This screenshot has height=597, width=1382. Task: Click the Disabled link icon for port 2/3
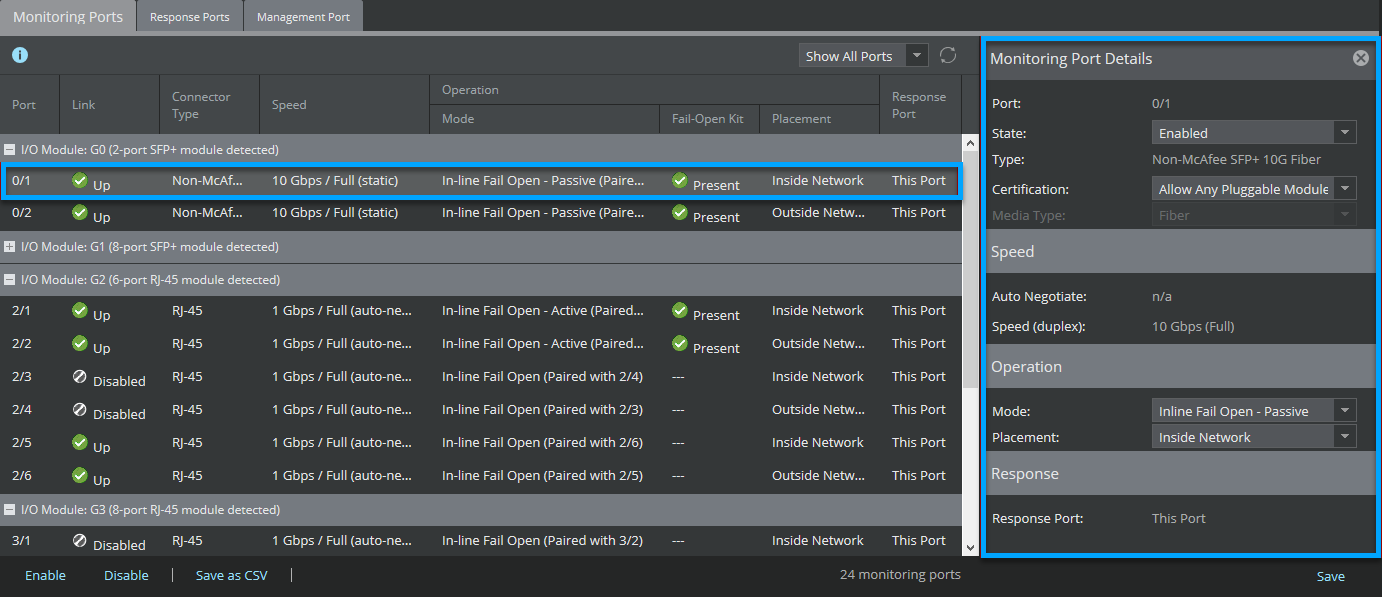pos(80,377)
